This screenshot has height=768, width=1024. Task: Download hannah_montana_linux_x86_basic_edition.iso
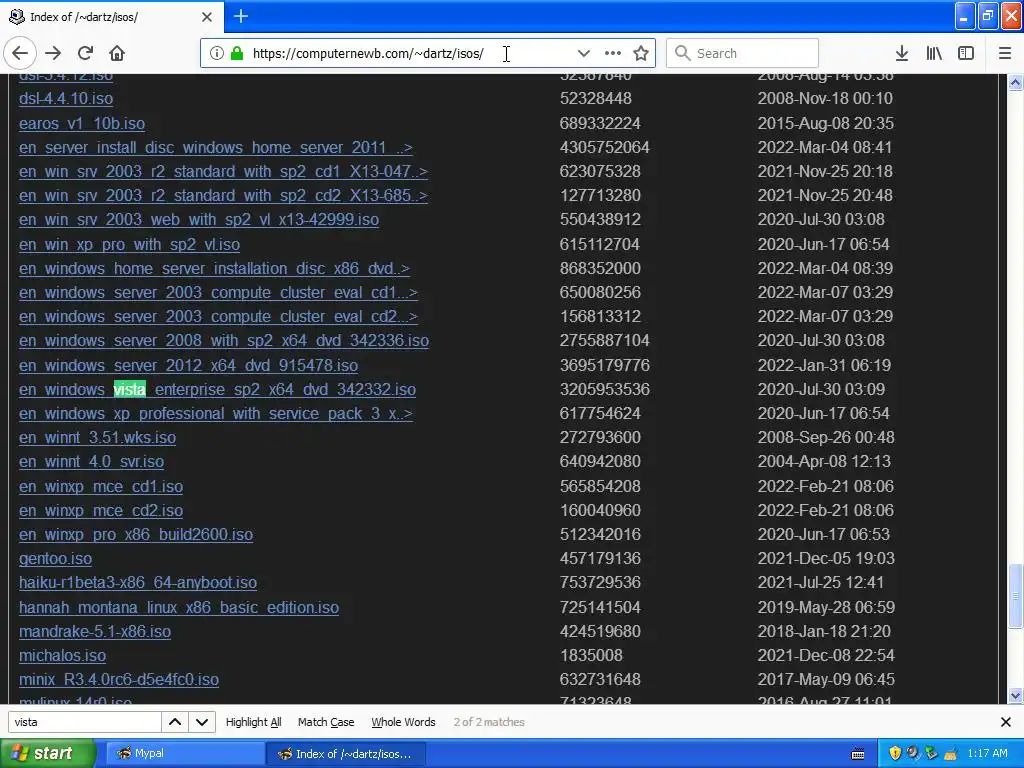tap(179, 607)
